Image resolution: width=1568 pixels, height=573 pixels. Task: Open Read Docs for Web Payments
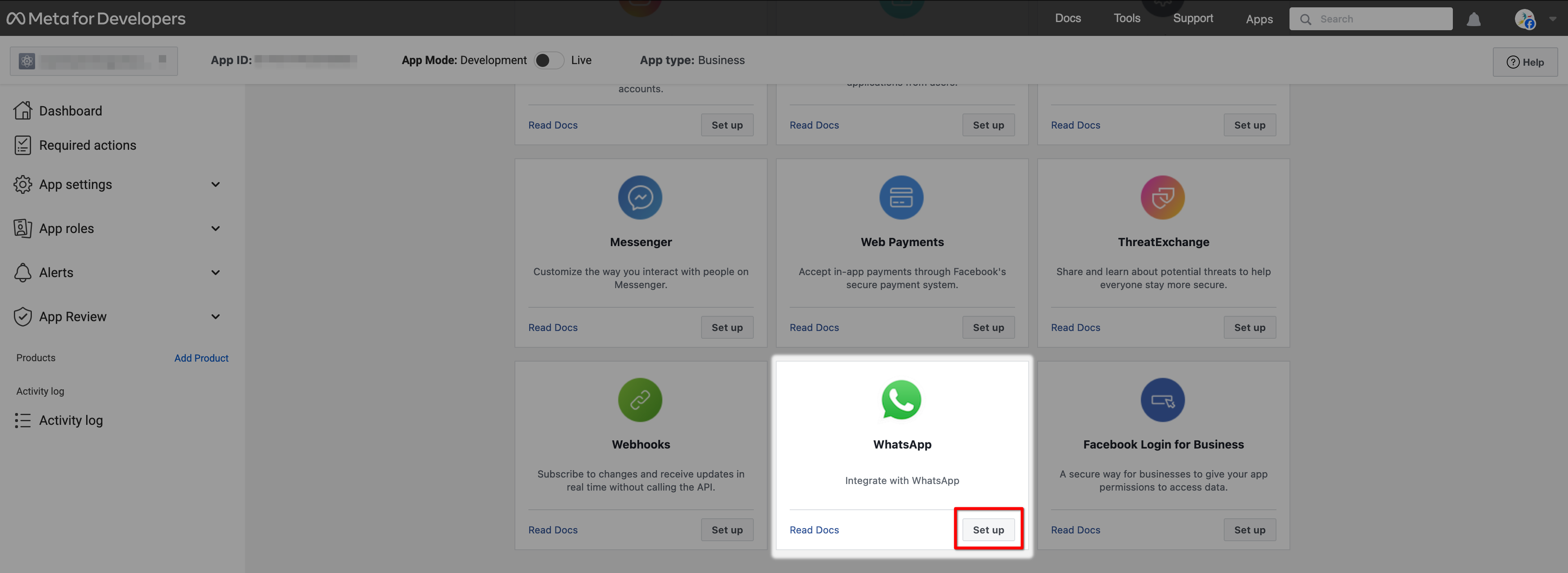(814, 327)
